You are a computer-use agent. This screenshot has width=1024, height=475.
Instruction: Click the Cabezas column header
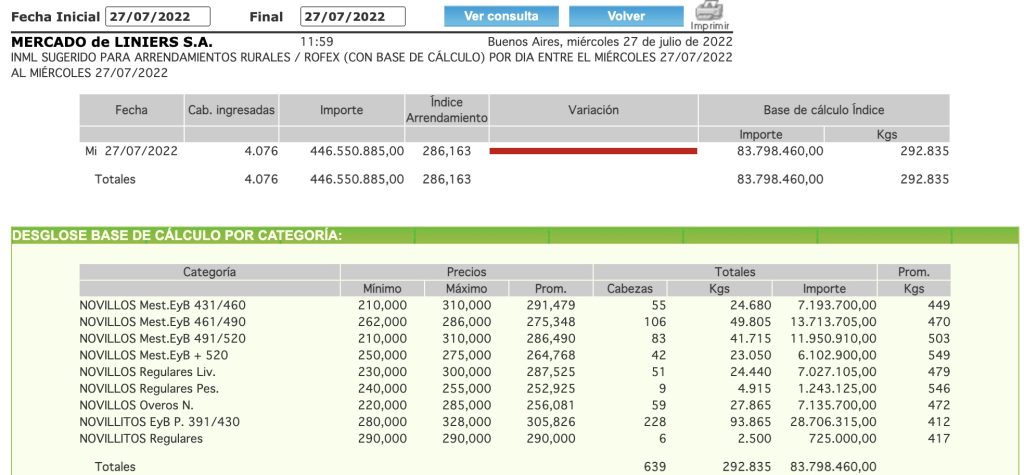click(x=629, y=289)
